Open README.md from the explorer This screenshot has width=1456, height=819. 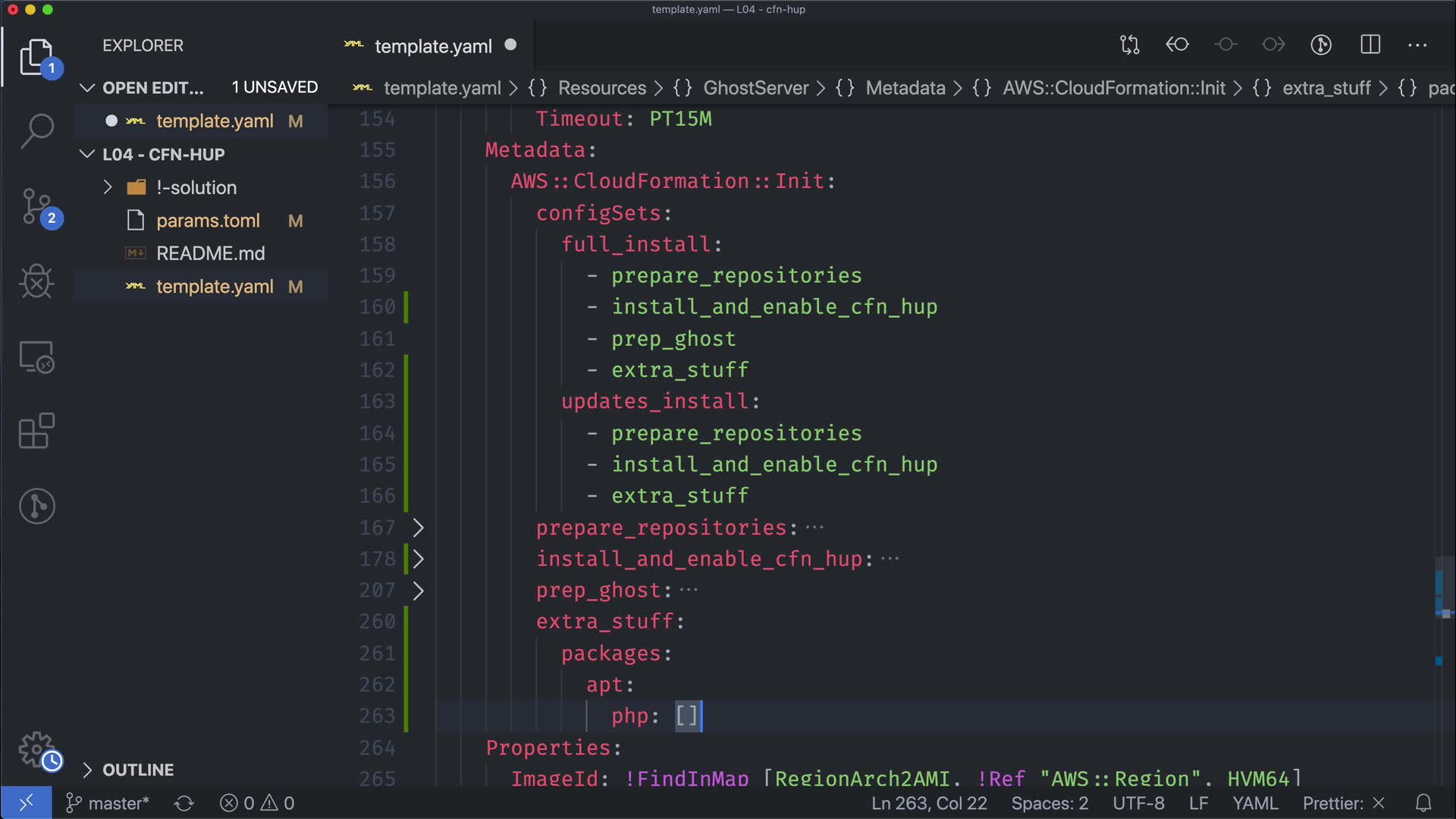pos(210,253)
